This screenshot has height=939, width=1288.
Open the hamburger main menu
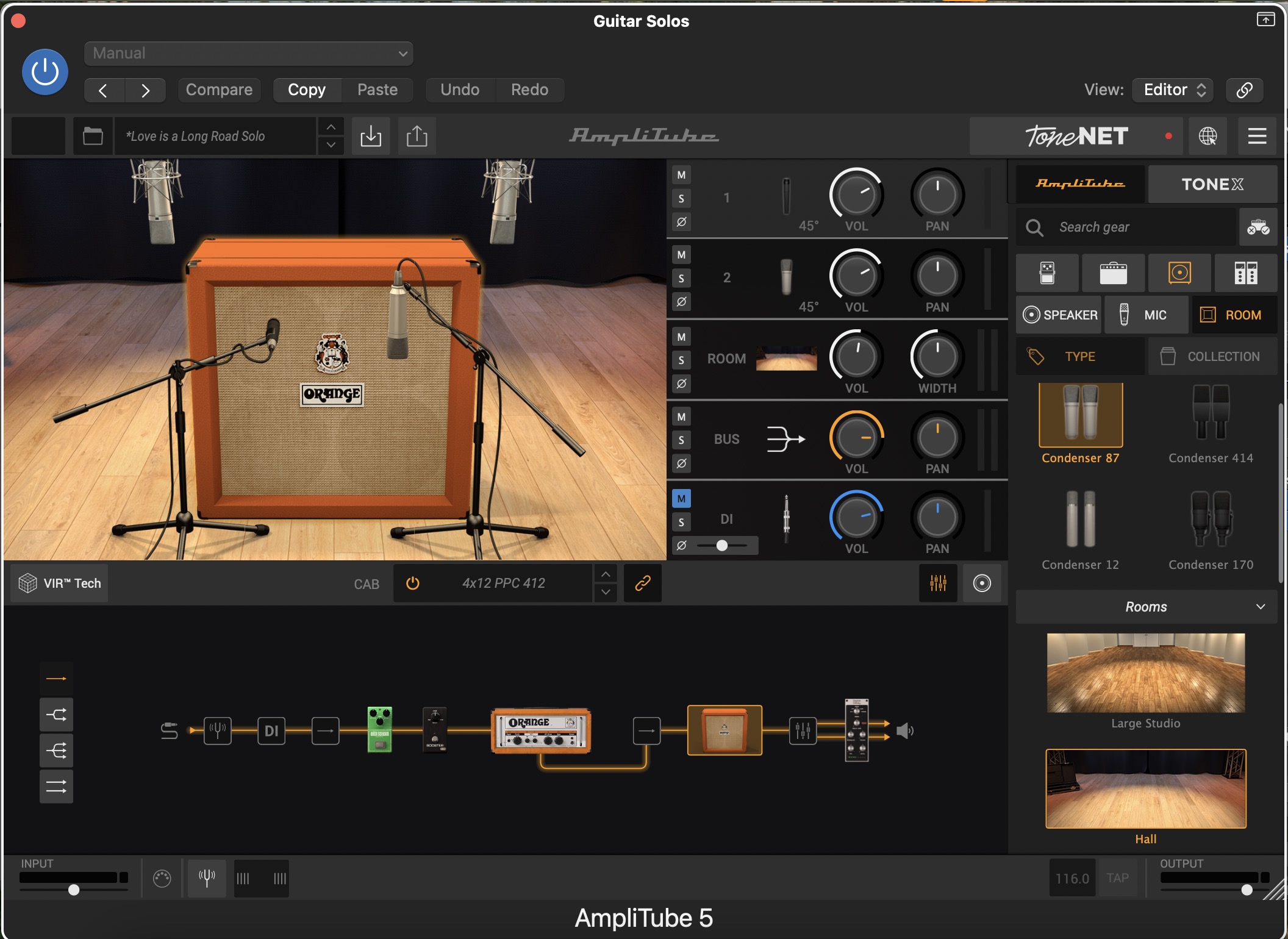[x=1257, y=136]
